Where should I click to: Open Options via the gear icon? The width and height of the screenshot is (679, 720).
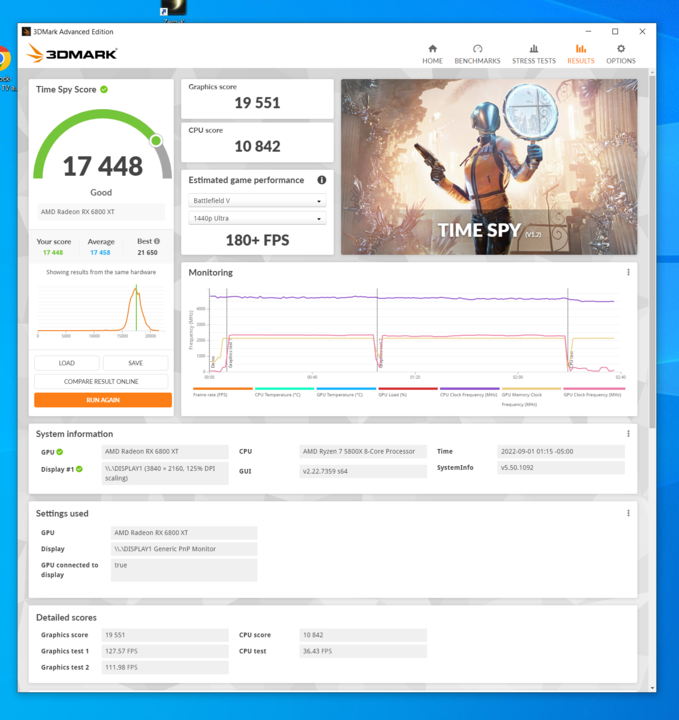(x=620, y=54)
